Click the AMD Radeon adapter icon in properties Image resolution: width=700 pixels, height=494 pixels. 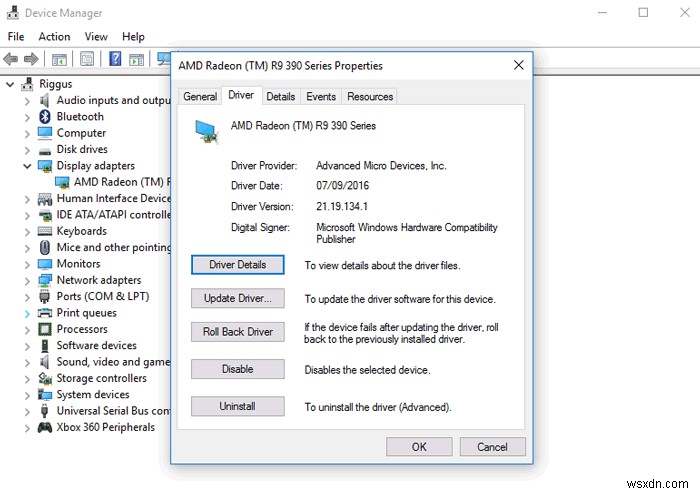point(206,132)
